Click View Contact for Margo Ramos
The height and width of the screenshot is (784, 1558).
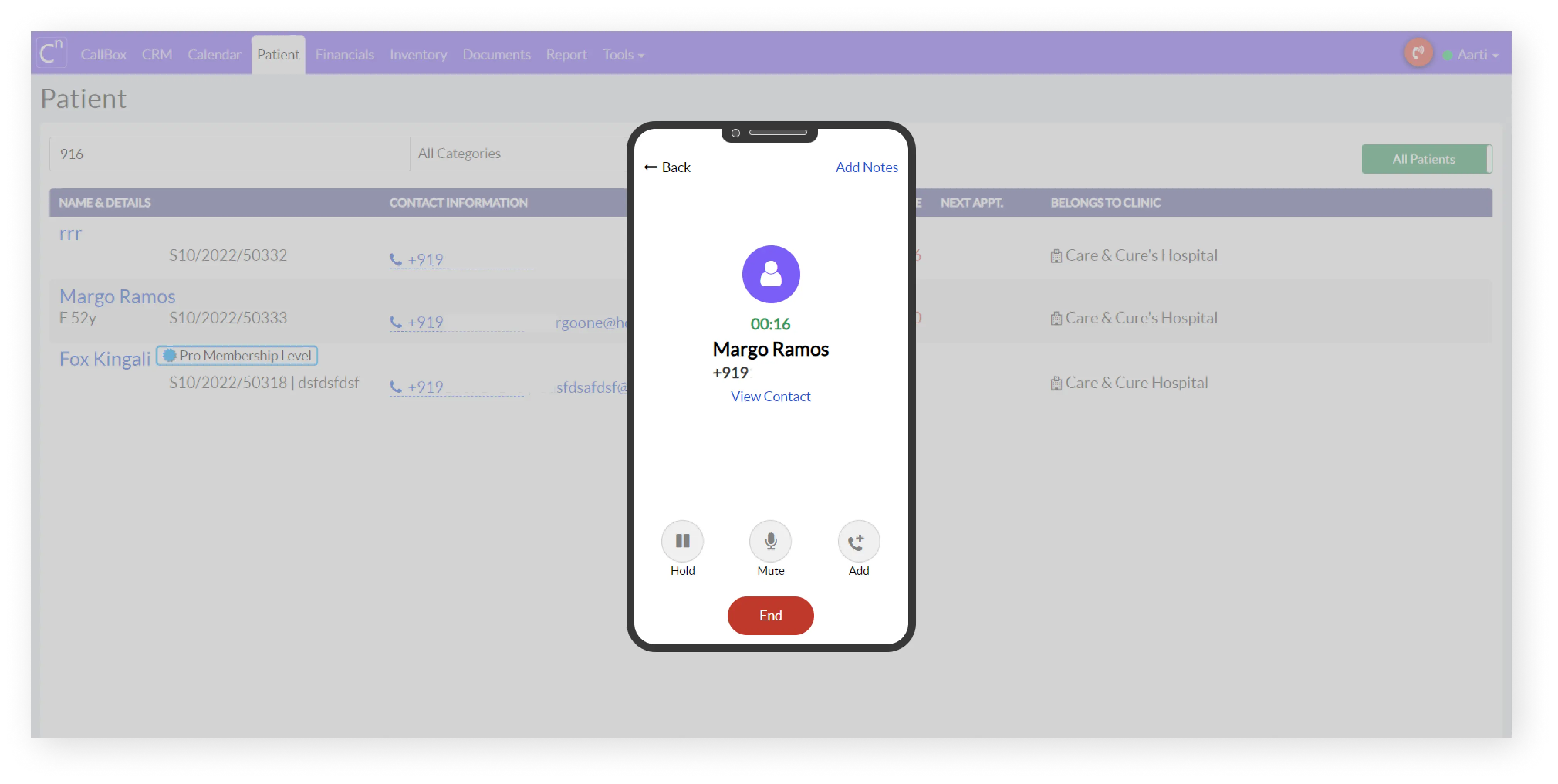[770, 395]
